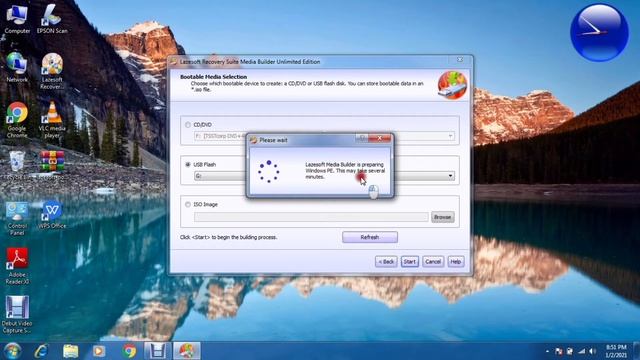Open Internet Explorer from the taskbar

[41, 351]
